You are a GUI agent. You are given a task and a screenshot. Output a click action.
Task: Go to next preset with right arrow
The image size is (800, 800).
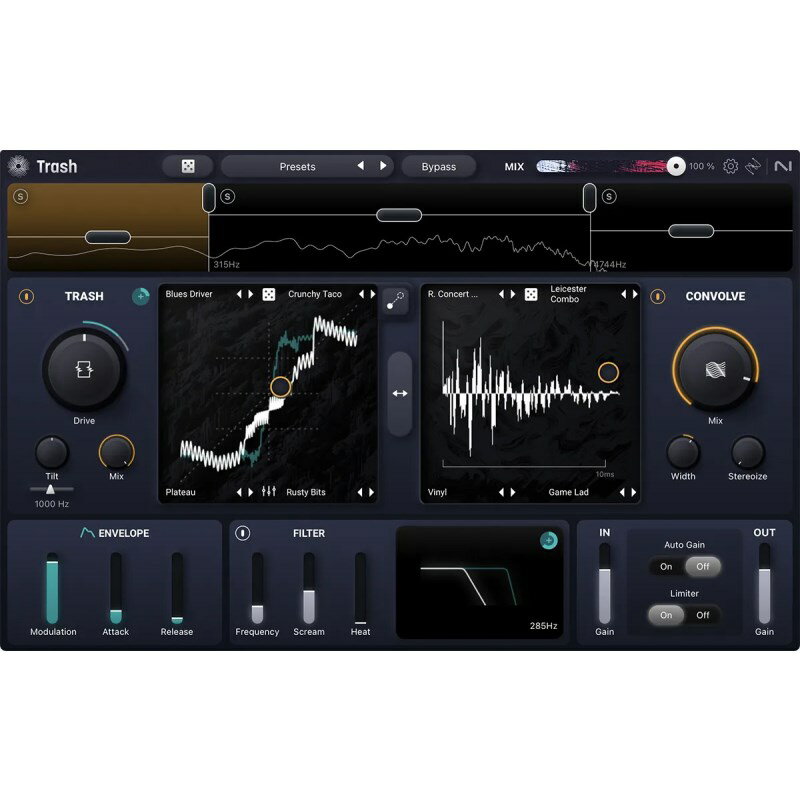(x=382, y=166)
